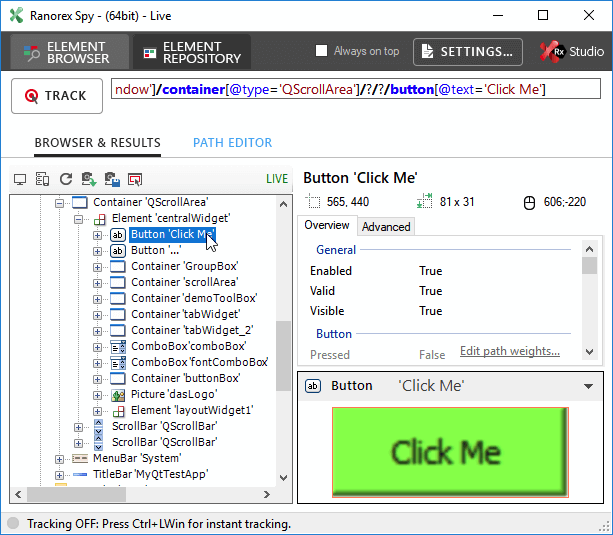Viewport: 613px width, 535px height.
Task: Click the gray tracking status circle indicator
Action: pyautogui.click(x=13, y=523)
